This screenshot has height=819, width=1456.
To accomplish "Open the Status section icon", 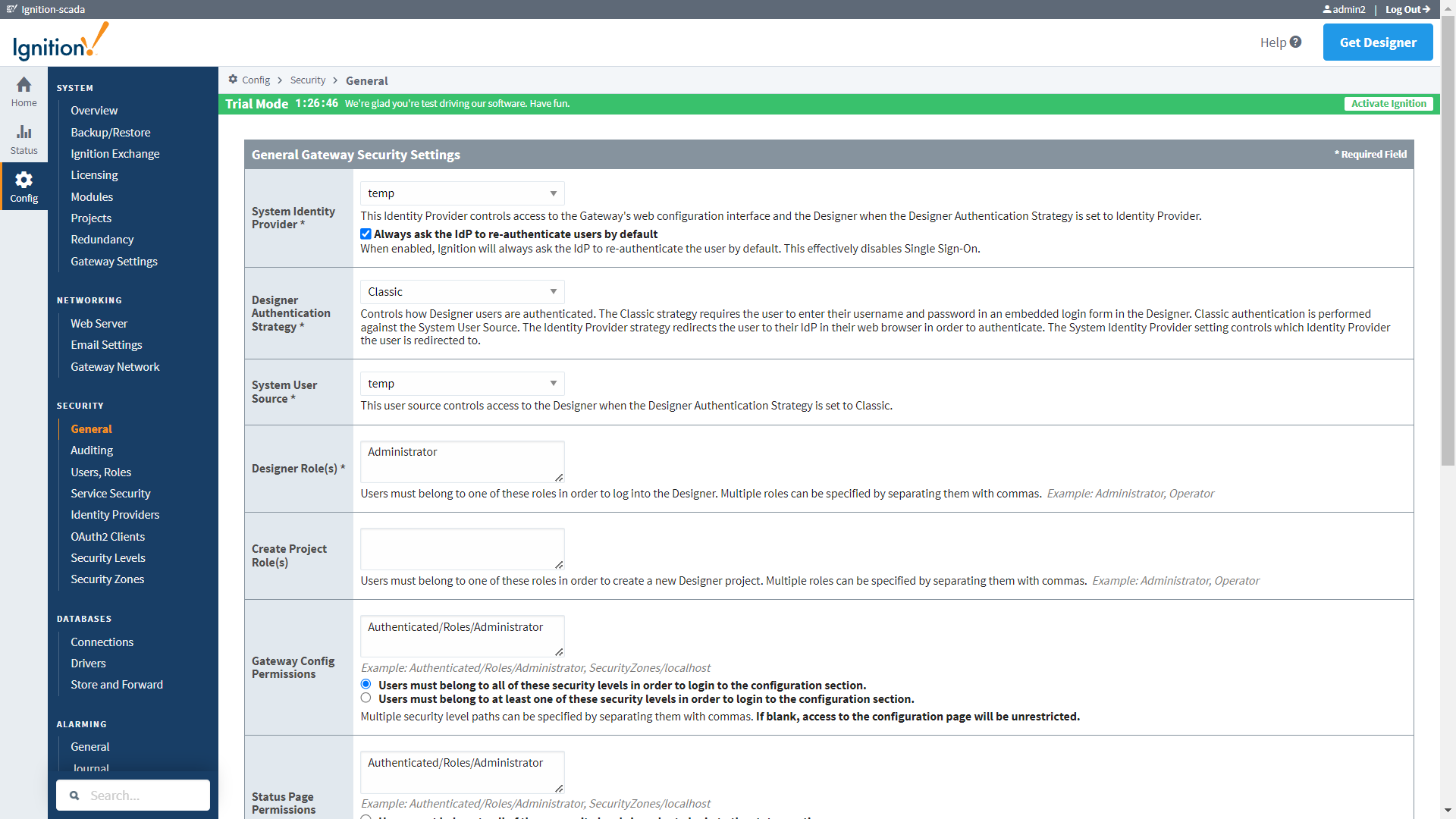I will pos(24,132).
